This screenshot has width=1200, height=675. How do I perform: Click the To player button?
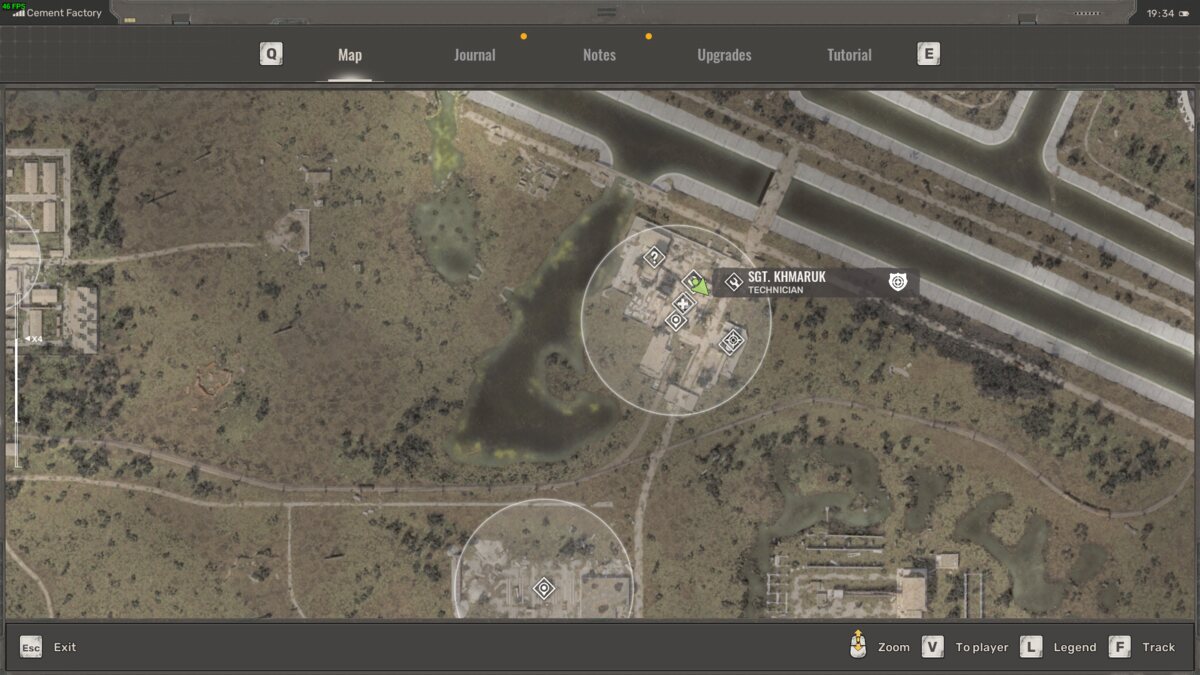click(x=982, y=647)
